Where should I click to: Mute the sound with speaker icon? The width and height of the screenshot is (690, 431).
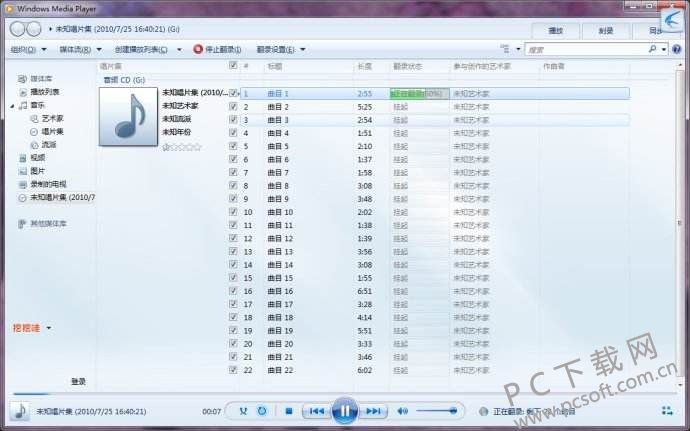point(402,411)
